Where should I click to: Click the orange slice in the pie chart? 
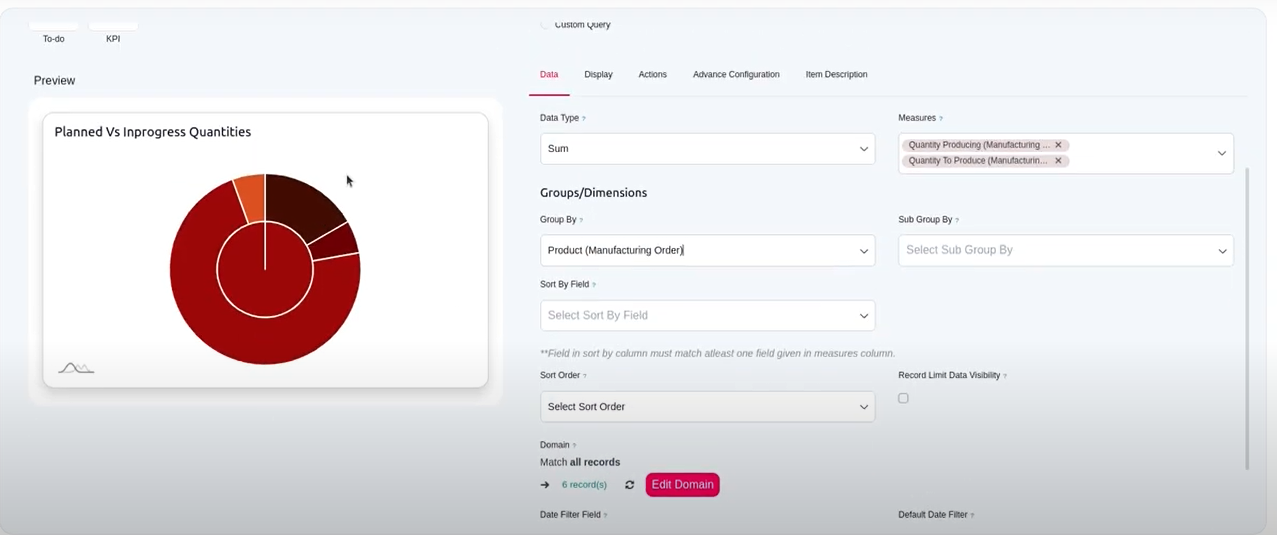pyautogui.click(x=251, y=195)
